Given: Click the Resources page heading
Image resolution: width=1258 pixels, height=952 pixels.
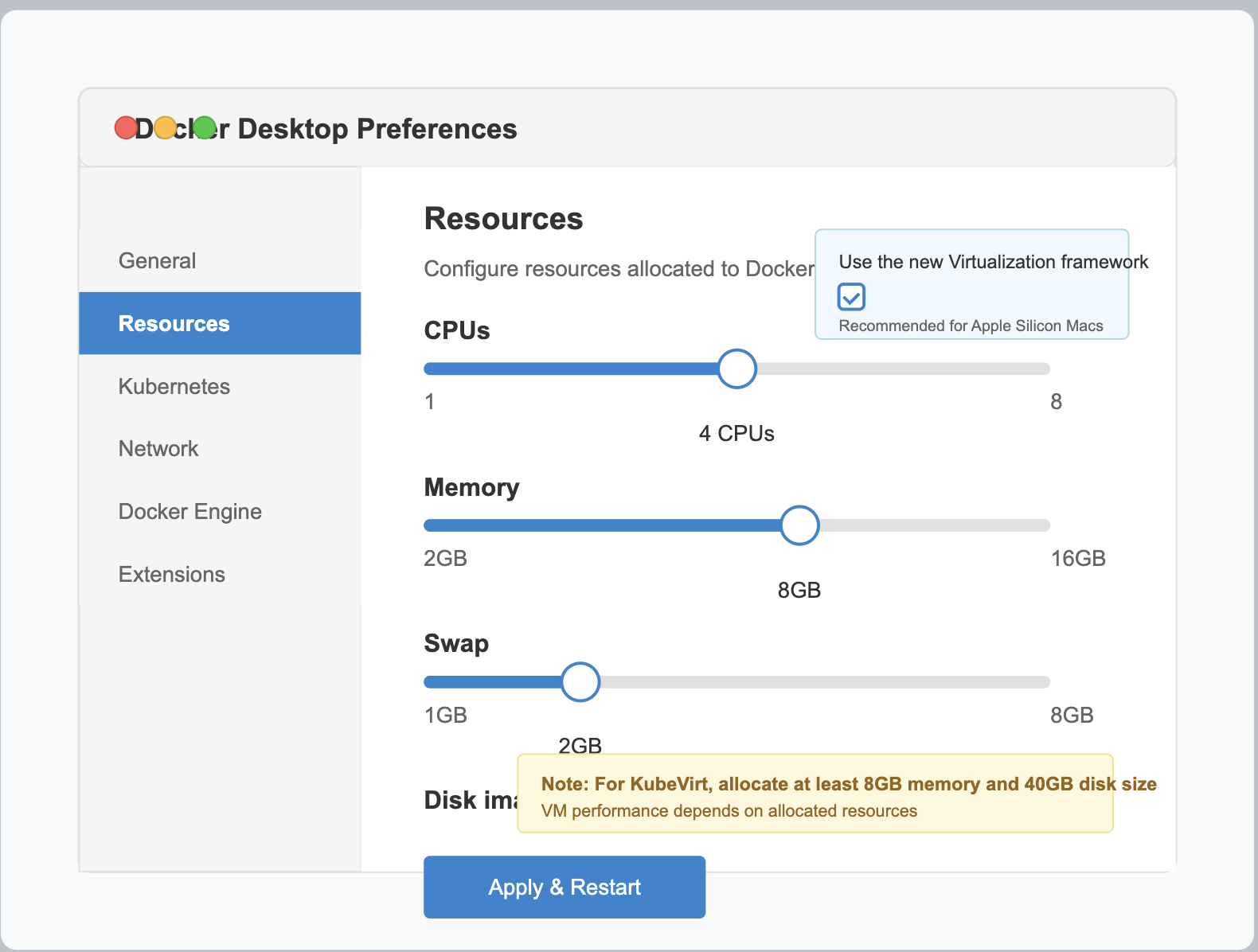Looking at the screenshot, I should click(503, 219).
